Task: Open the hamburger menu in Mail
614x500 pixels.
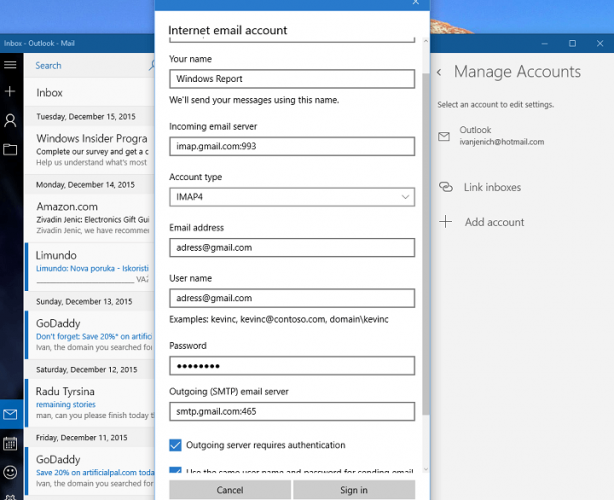Action: click(x=10, y=65)
